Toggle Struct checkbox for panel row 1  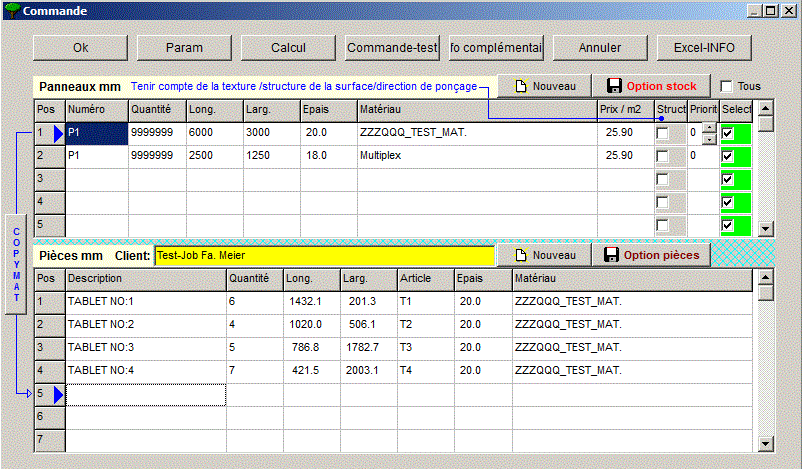pos(662,132)
